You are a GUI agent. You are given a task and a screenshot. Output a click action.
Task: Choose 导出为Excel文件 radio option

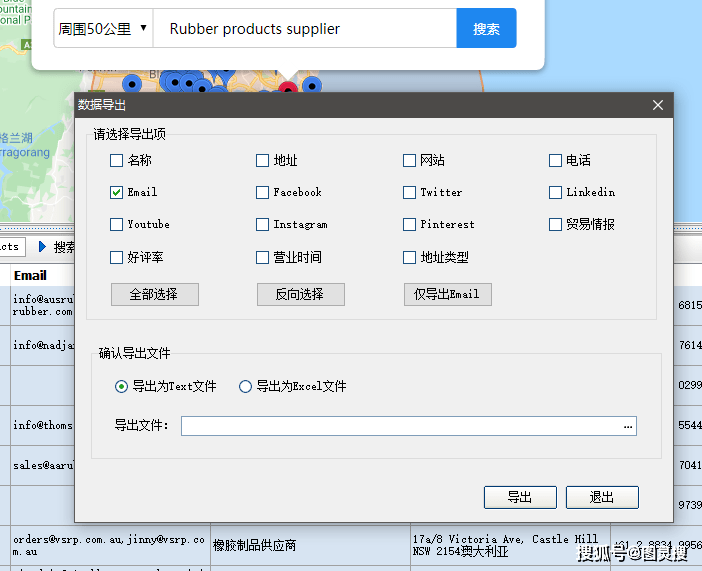(x=245, y=386)
